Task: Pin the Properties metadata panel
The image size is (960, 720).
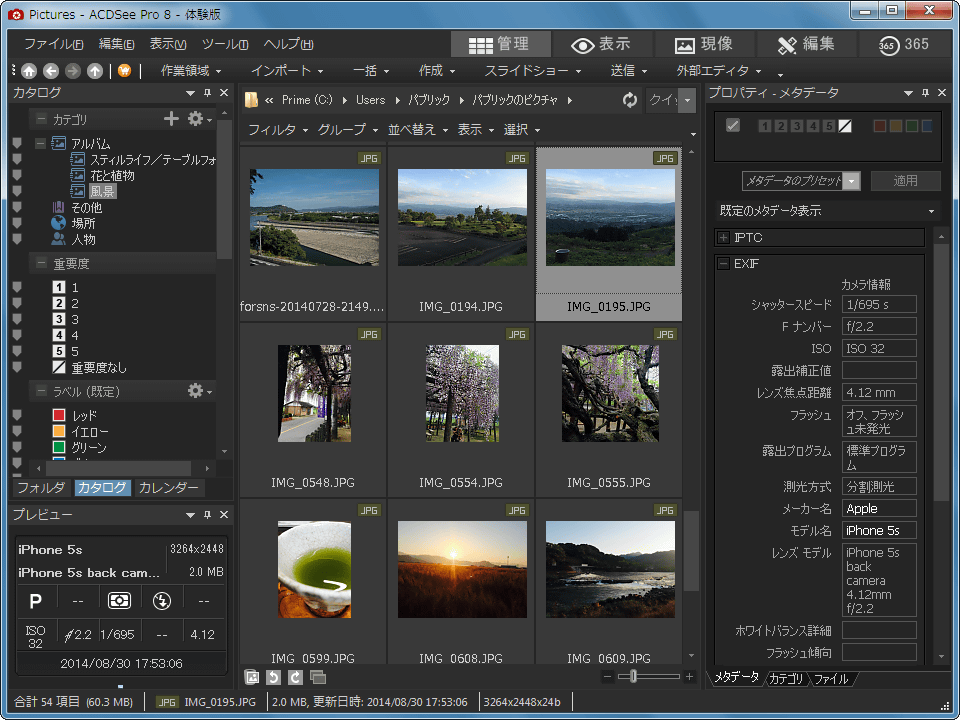Action: click(925, 93)
